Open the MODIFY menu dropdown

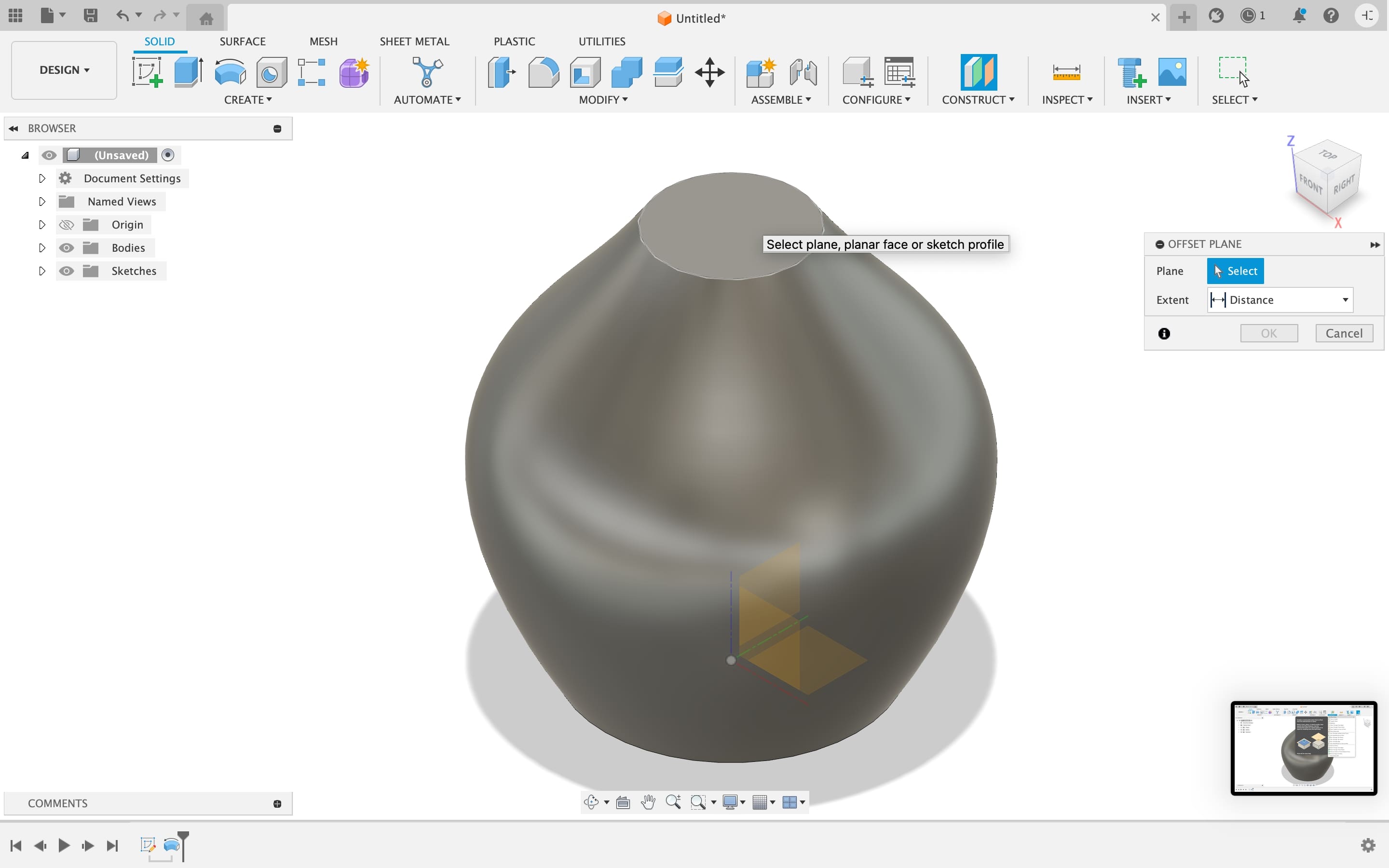(x=603, y=100)
